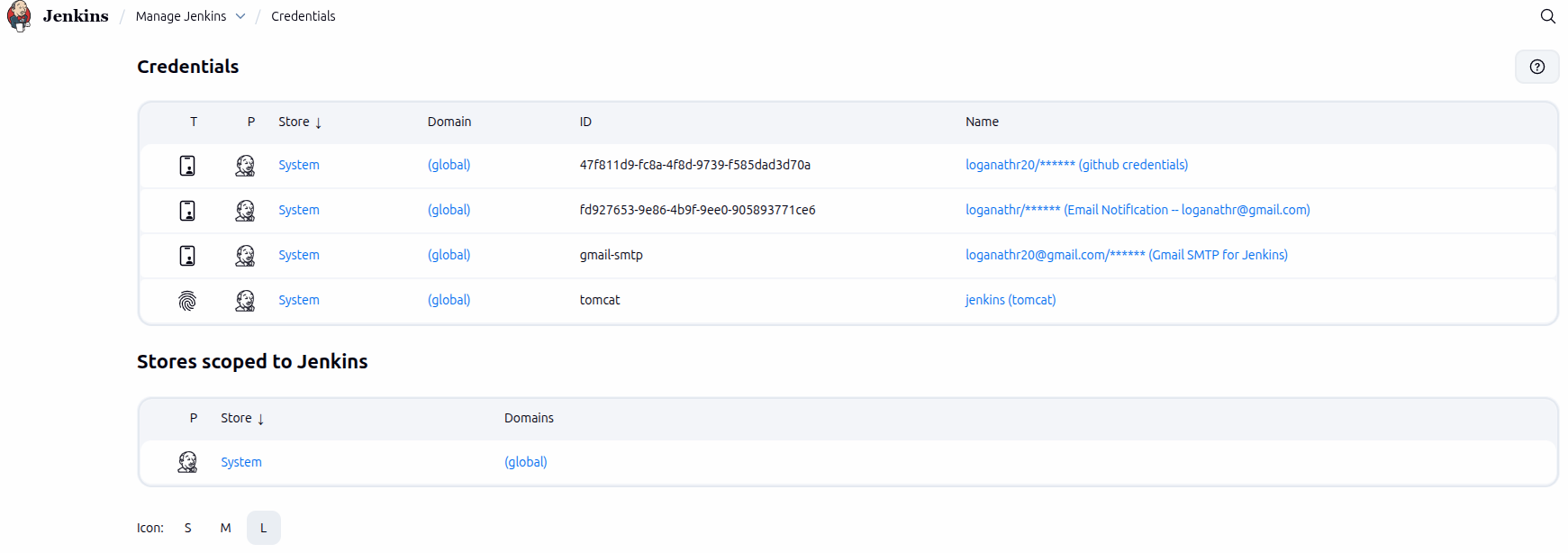Click provider Jenkins icon in Email Notification row

245,211
